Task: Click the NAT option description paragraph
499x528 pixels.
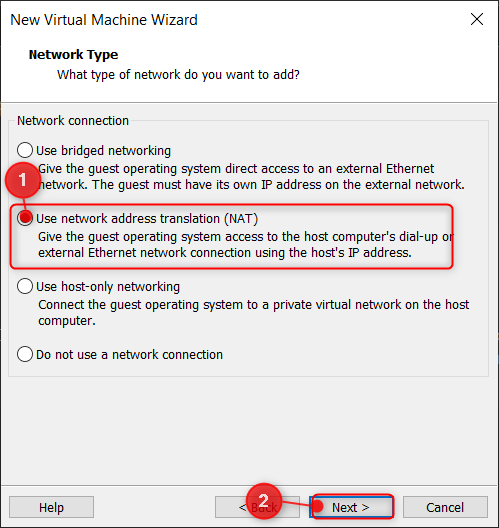Action: (246, 244)
